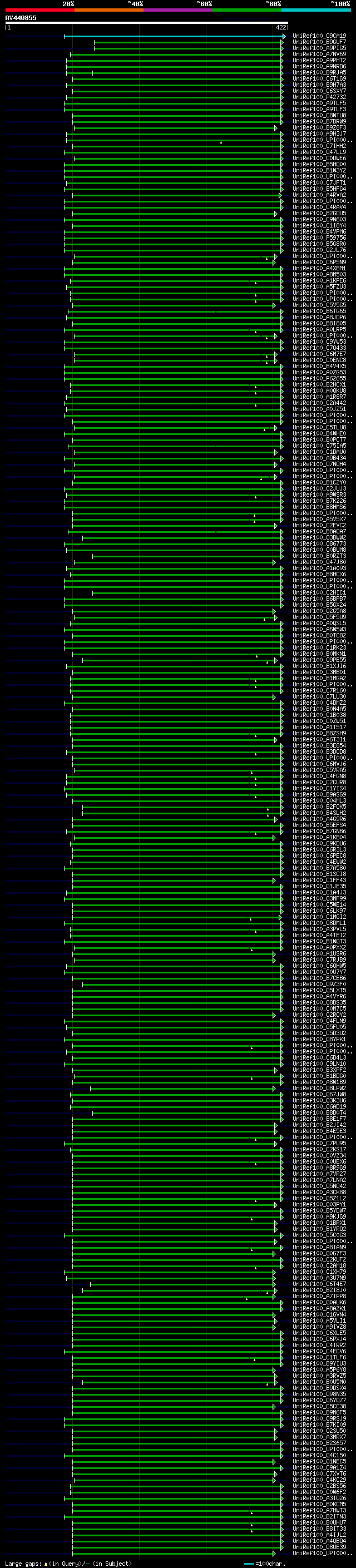This screenshot has height=1568, width=356.
Task: Select the UniRef100_Q2SU50 label
Action: [319, 1431]
